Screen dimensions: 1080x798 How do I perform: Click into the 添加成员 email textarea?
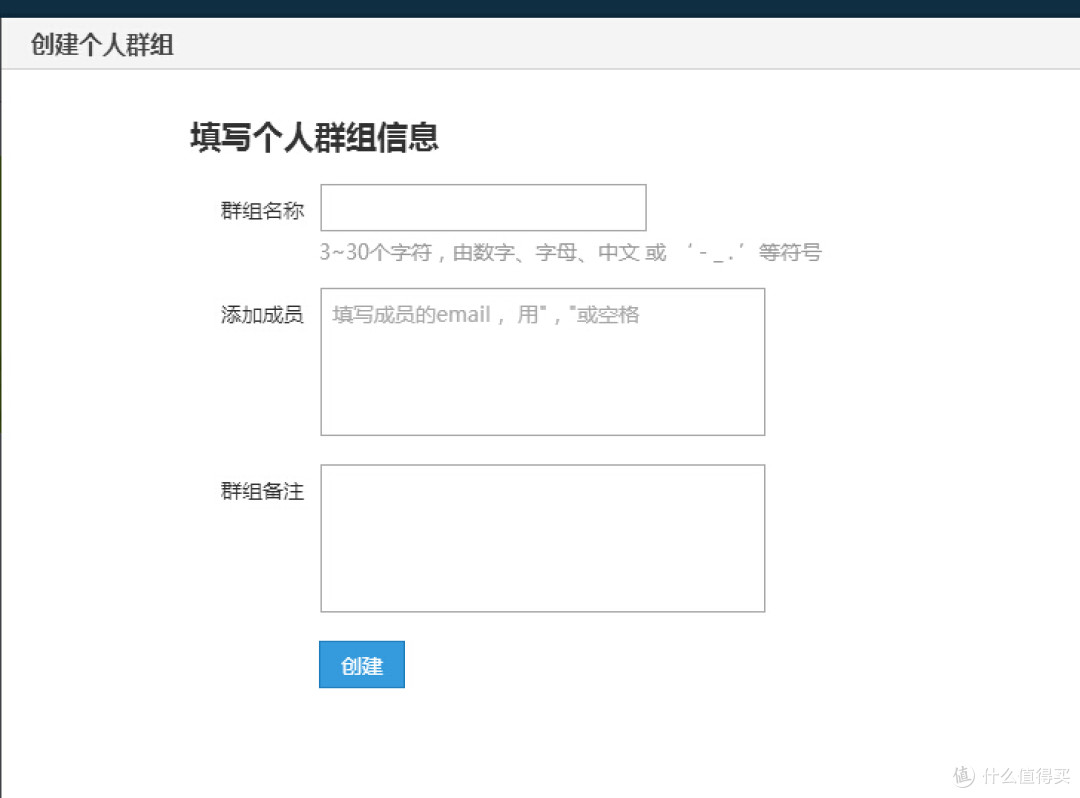pos(543,361)
